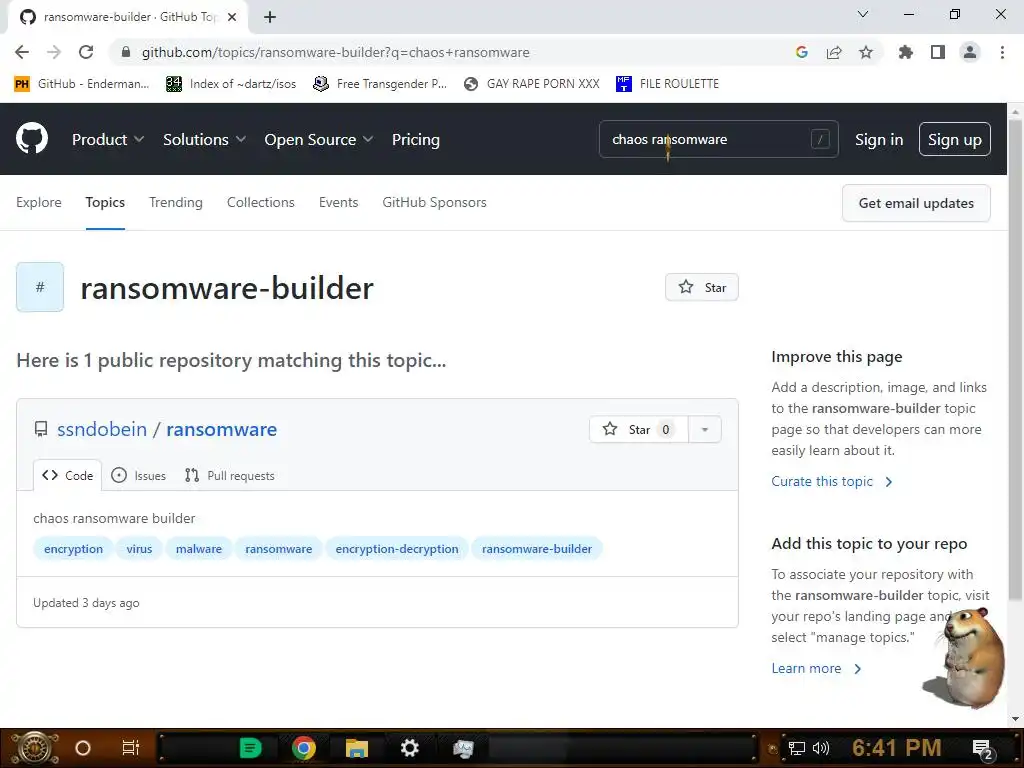Expand the Product menu
The image size is (1024, 768).
(108, 139)
